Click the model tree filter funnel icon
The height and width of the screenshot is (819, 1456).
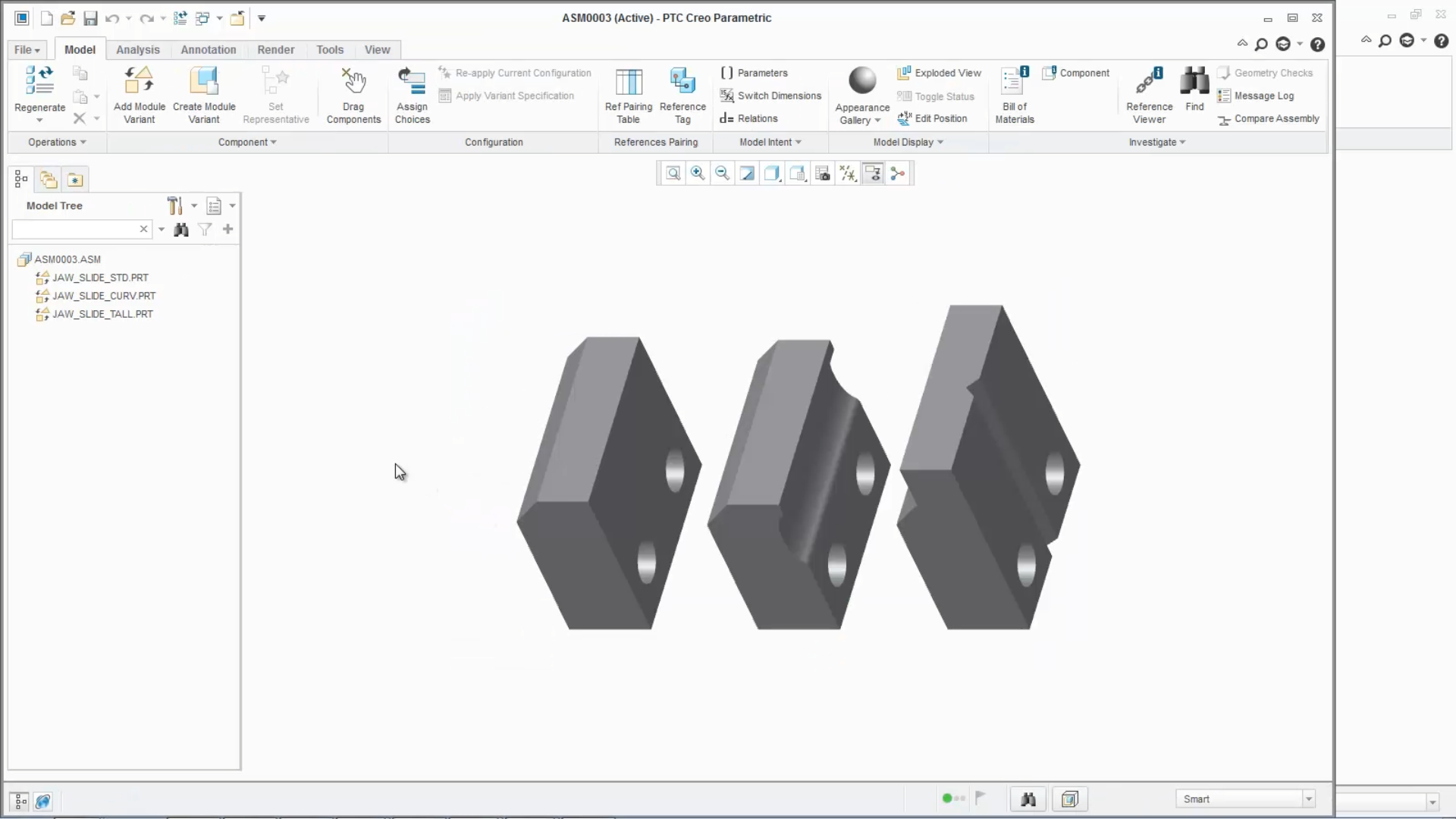(205, 229)
